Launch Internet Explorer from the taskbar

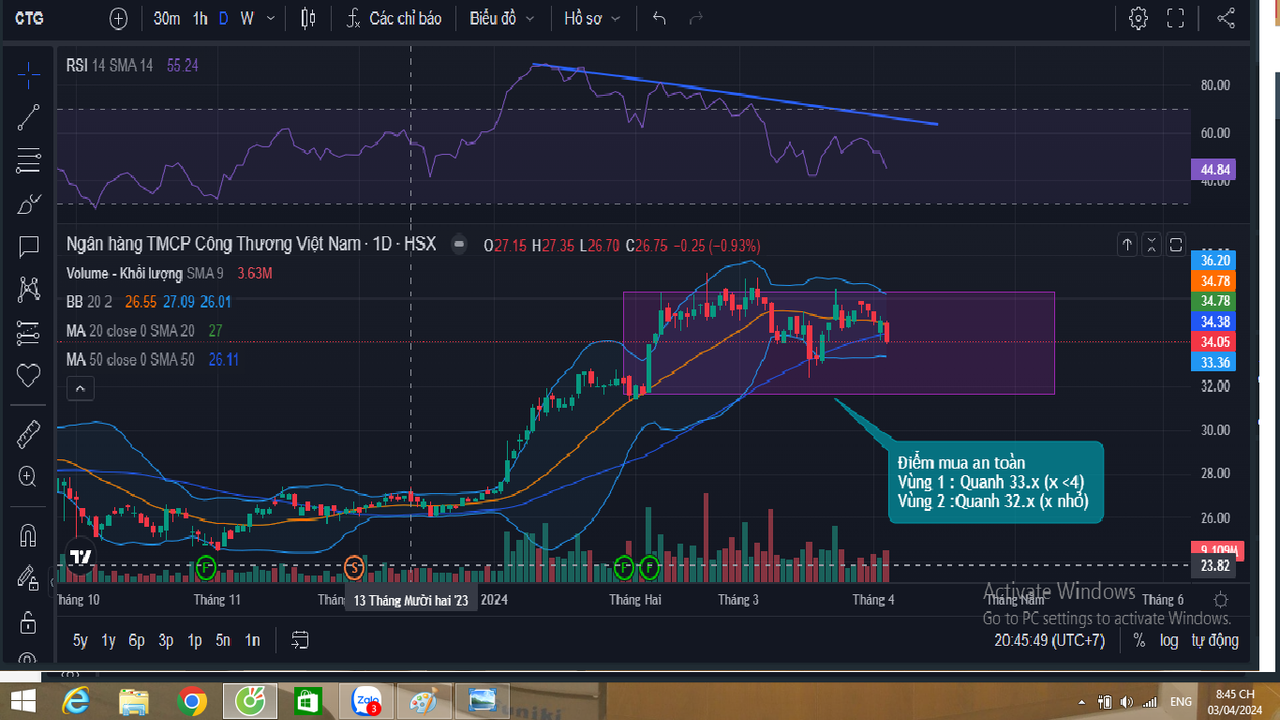[76, 701]
